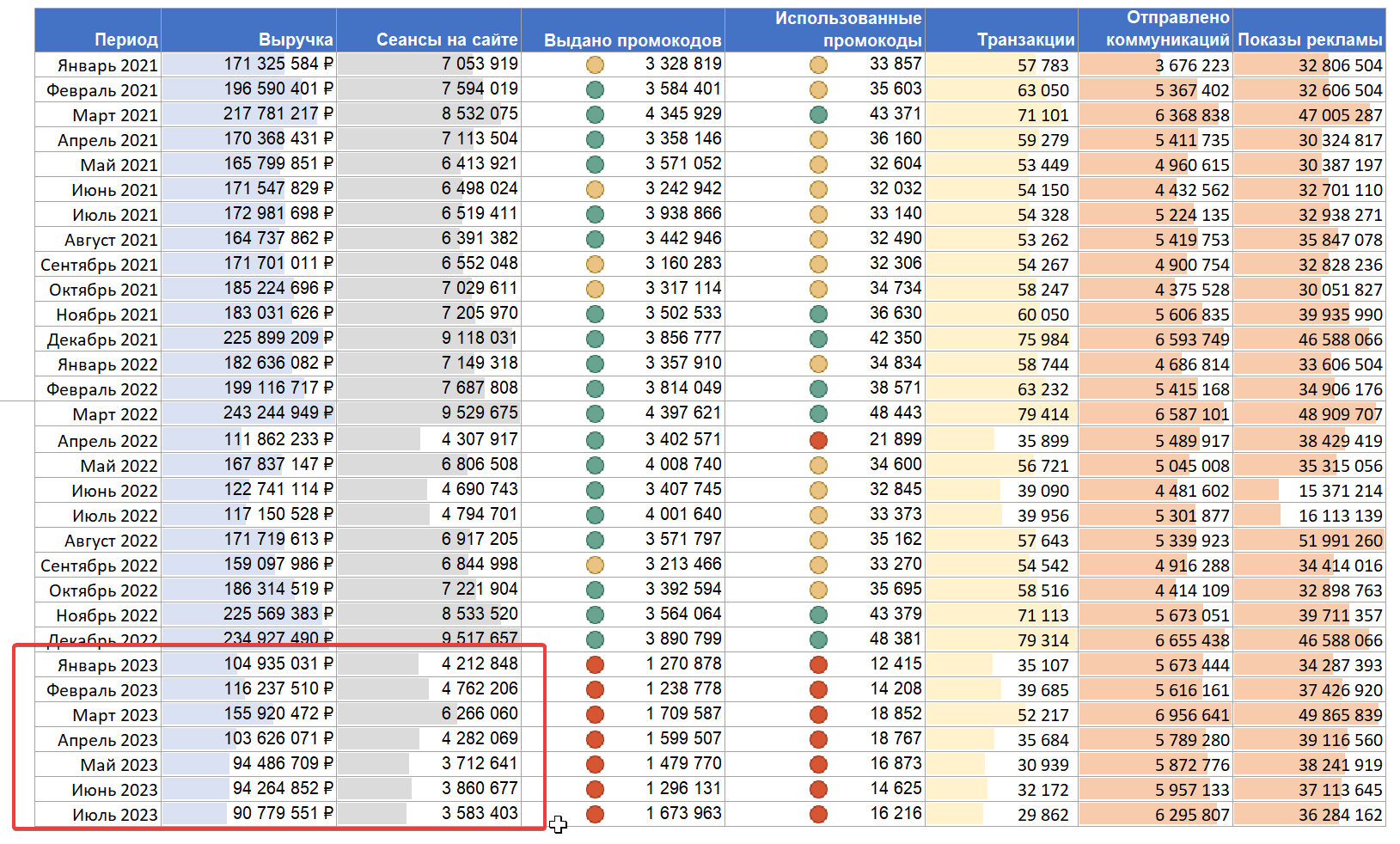
Task: Click the red used-promo indicator for Февраль 2023
Action: pos(818,690)
